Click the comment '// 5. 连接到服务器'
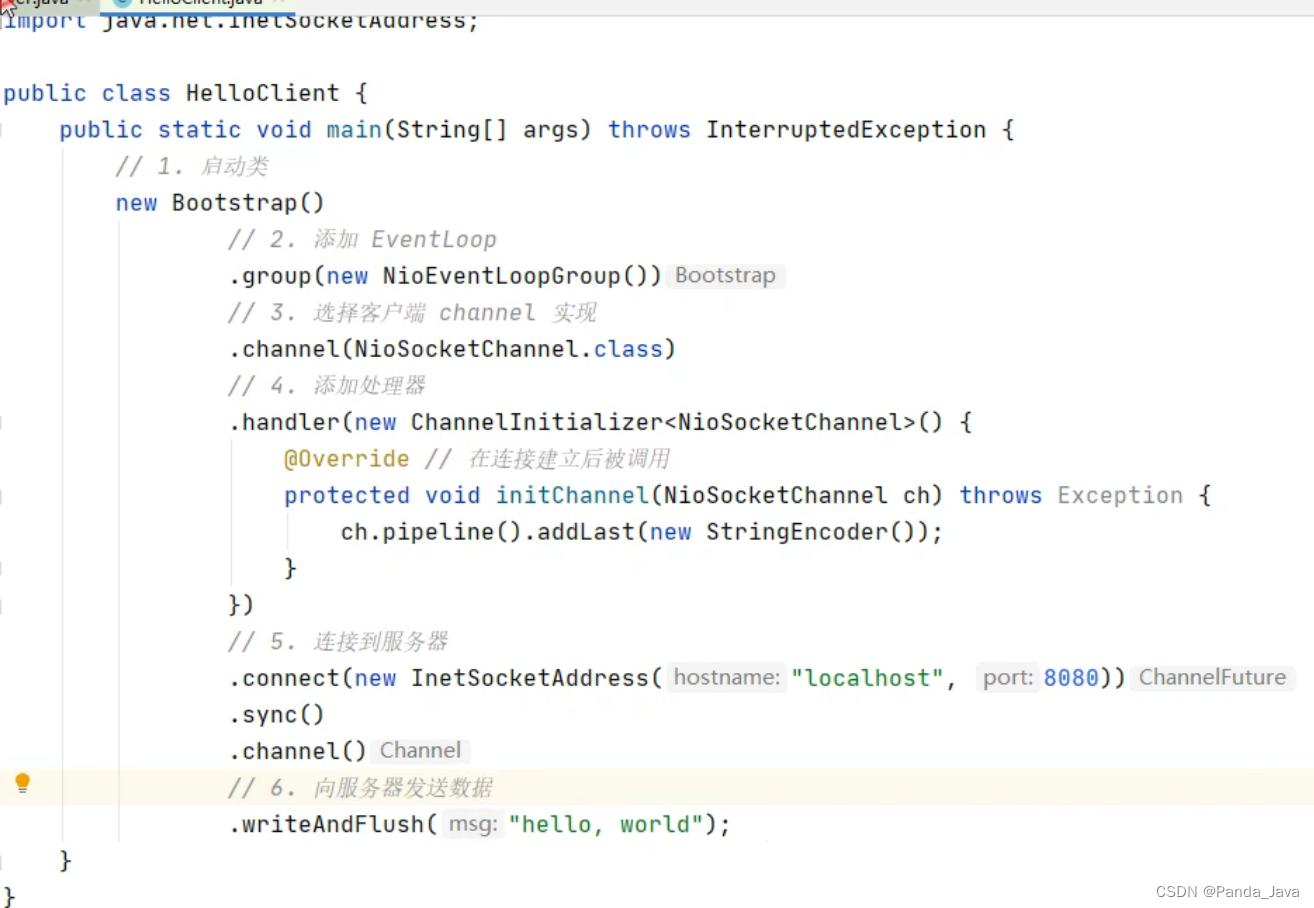This screenshot has width=1314, height=908. pos(338,642)
